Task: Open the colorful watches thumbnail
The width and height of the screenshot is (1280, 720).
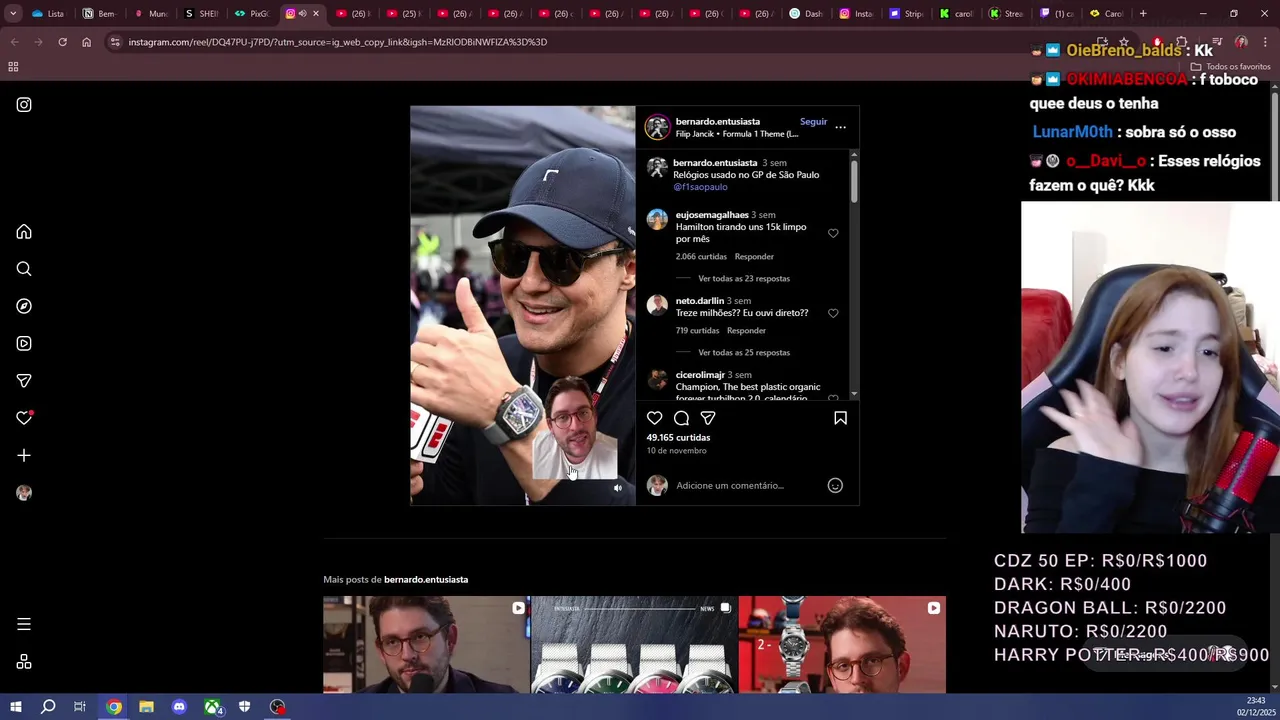Action: coord(634,645)
